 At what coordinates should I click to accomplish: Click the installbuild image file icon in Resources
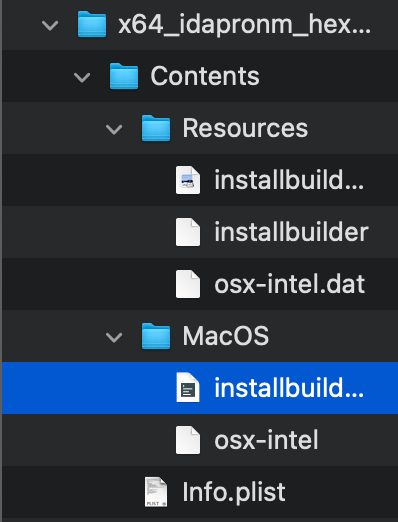(188, 180)
